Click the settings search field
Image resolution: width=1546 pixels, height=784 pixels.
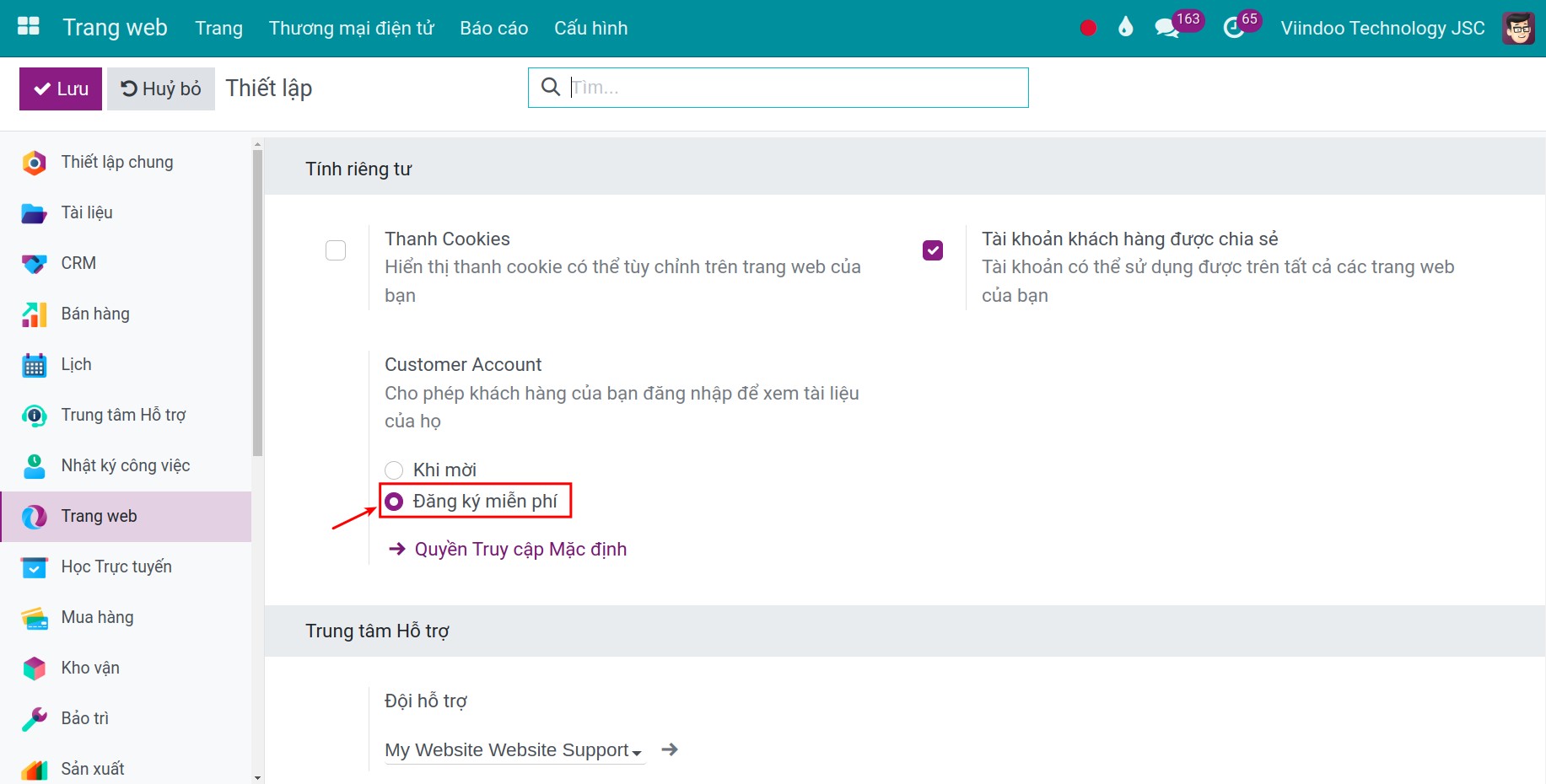[x=778, y=88]
